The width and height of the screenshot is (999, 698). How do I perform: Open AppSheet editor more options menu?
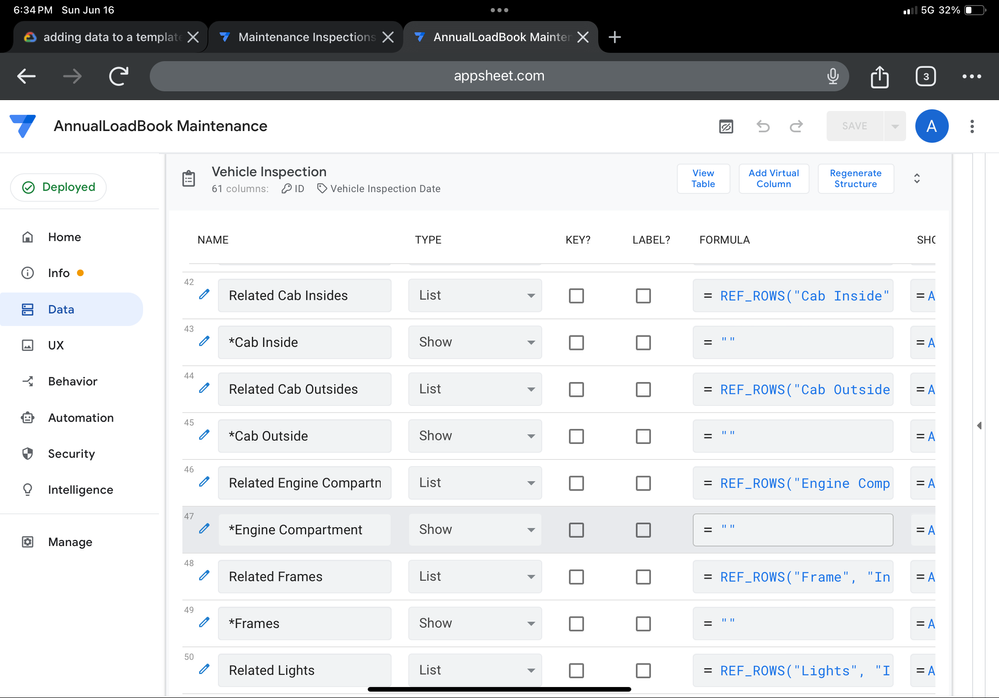click(x=972, y=126)
